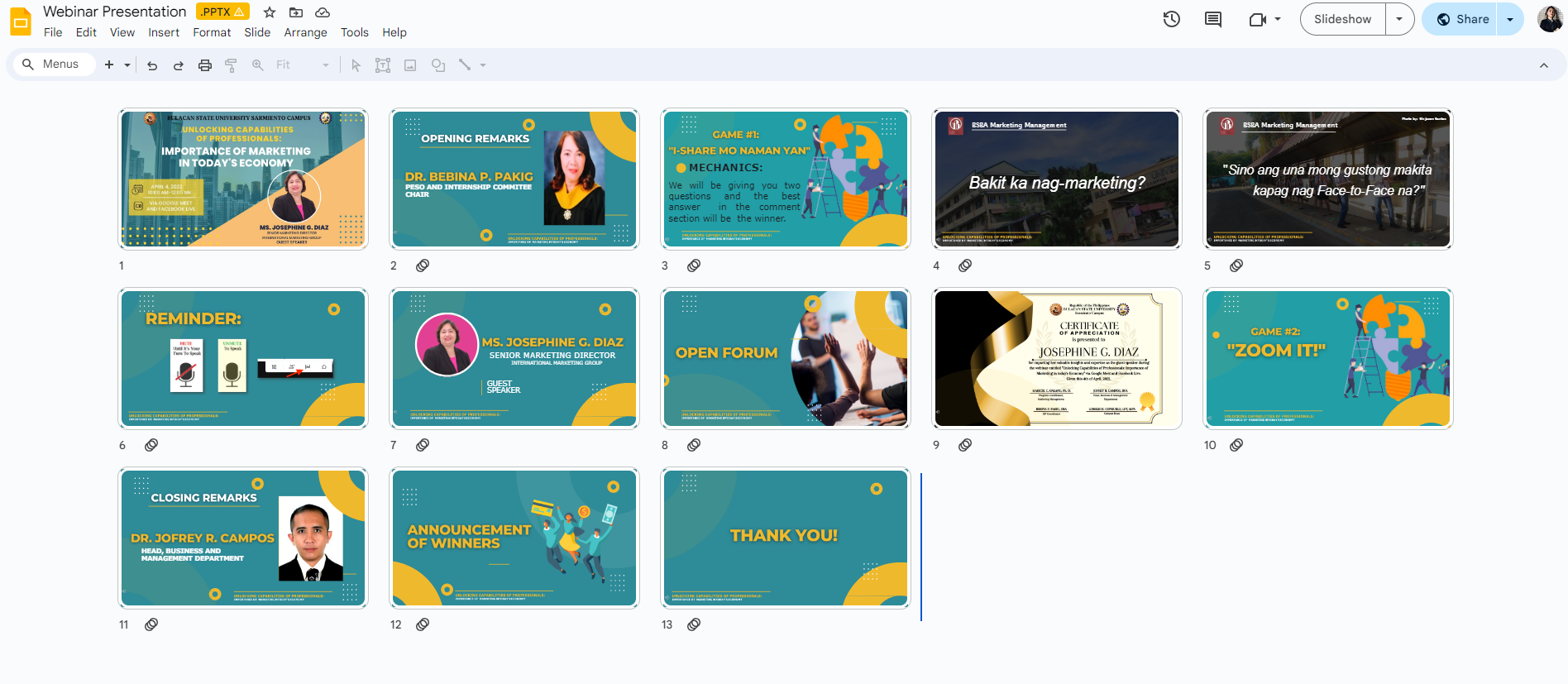This screenshot has width=1568, height=684.
Task: Check the cloud save status icon
Action: [x=323, y=12]
